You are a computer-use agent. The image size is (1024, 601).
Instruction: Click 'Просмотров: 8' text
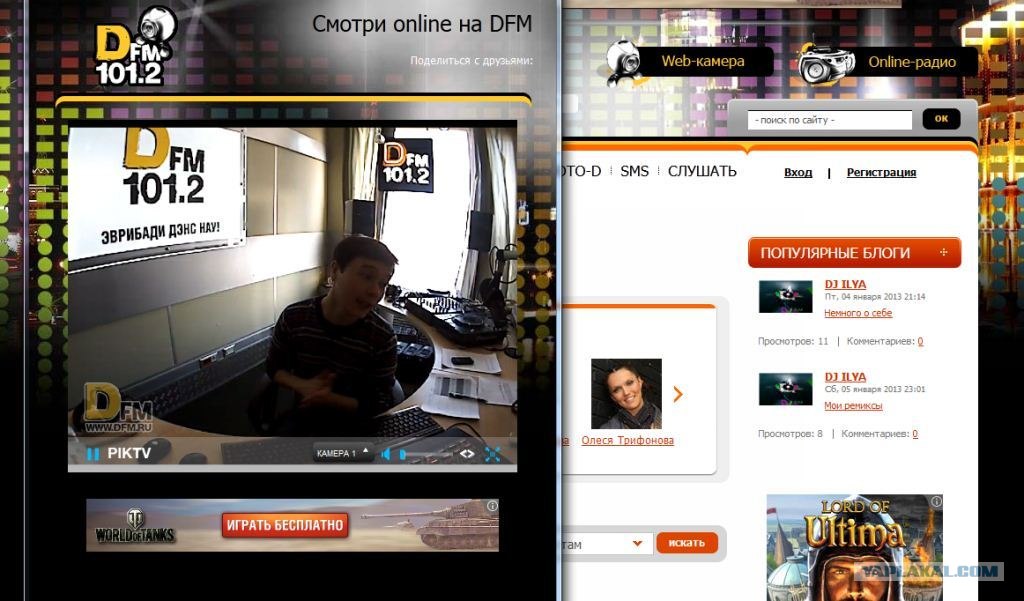[790, 434]
